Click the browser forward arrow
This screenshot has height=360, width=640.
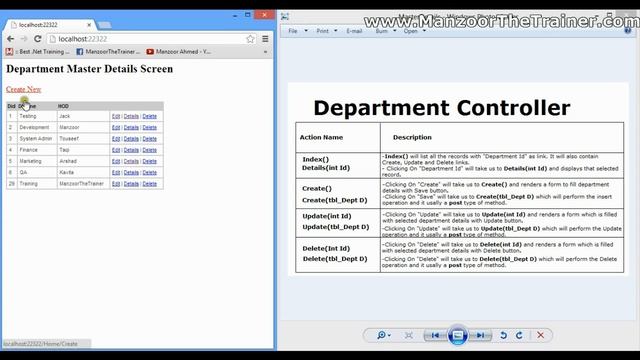pyautogui.click(x=24, y=39)
